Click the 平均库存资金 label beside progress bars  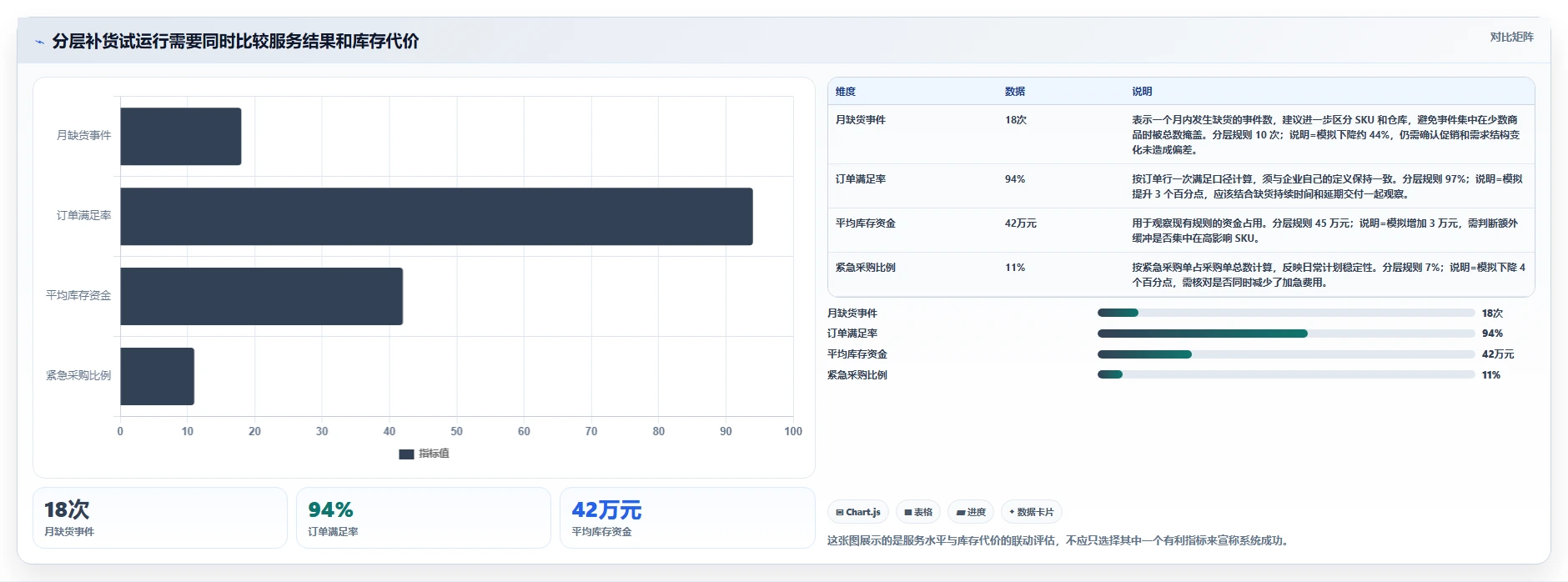[x=857, y=354]
